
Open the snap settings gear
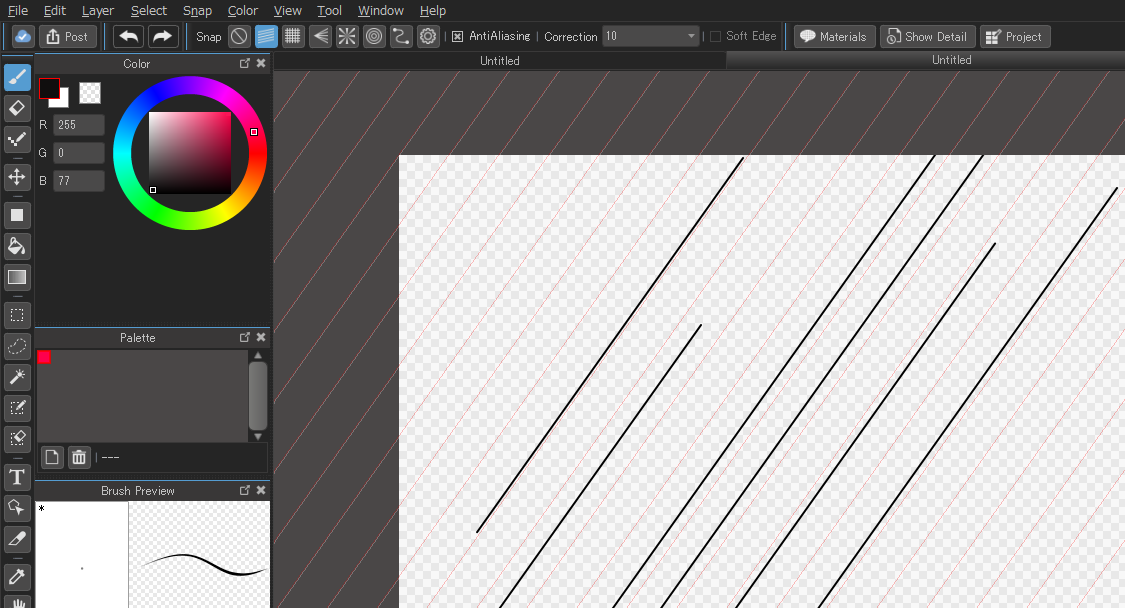coord(428,36)
